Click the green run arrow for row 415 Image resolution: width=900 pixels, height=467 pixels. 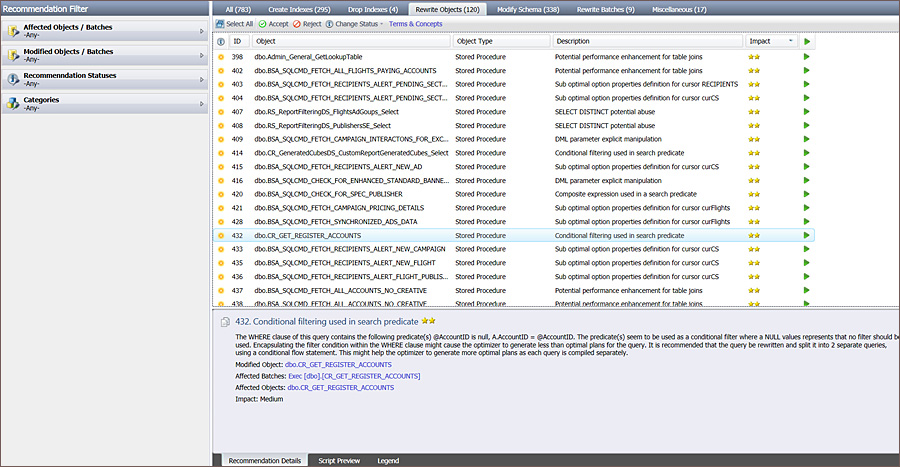click(806, 167)
